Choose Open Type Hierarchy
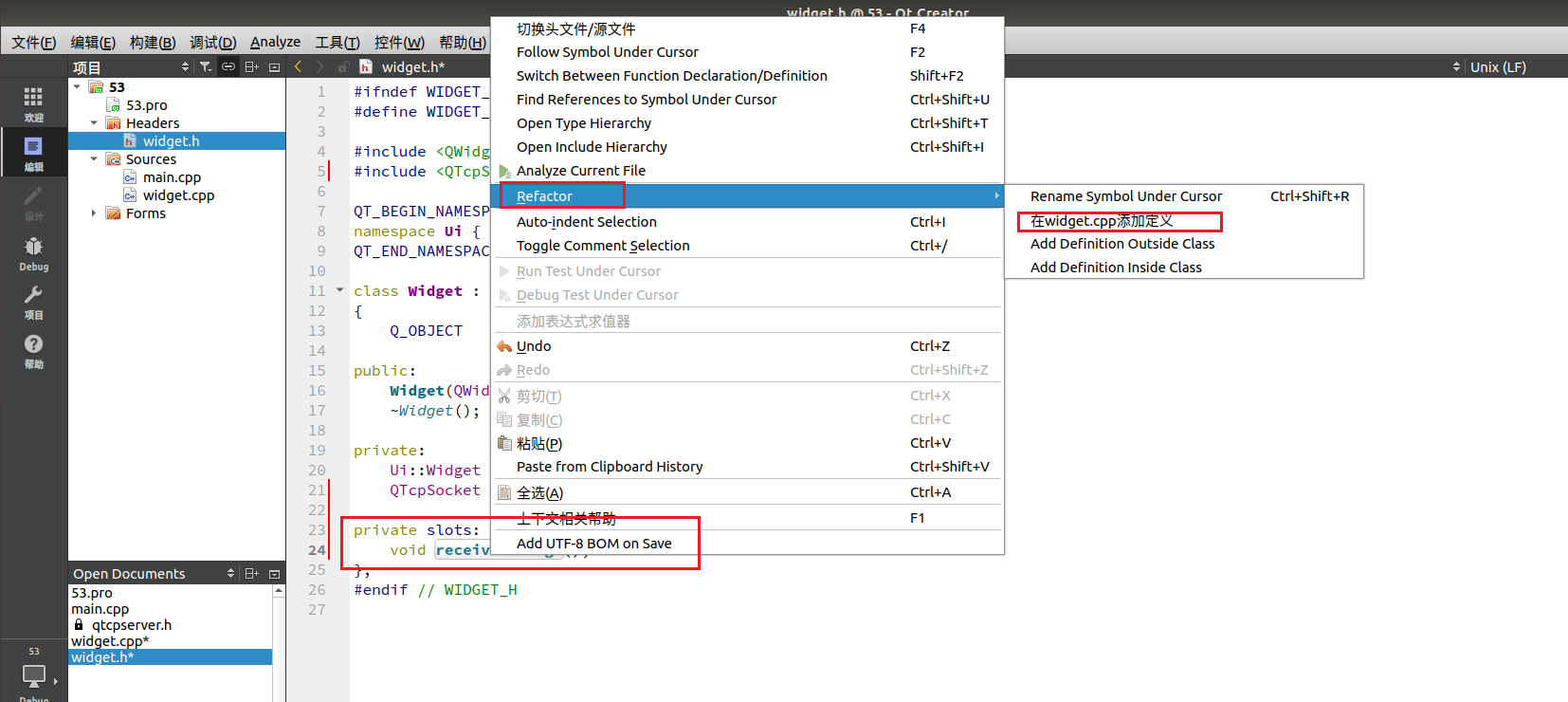 click(x=748, y=123)
